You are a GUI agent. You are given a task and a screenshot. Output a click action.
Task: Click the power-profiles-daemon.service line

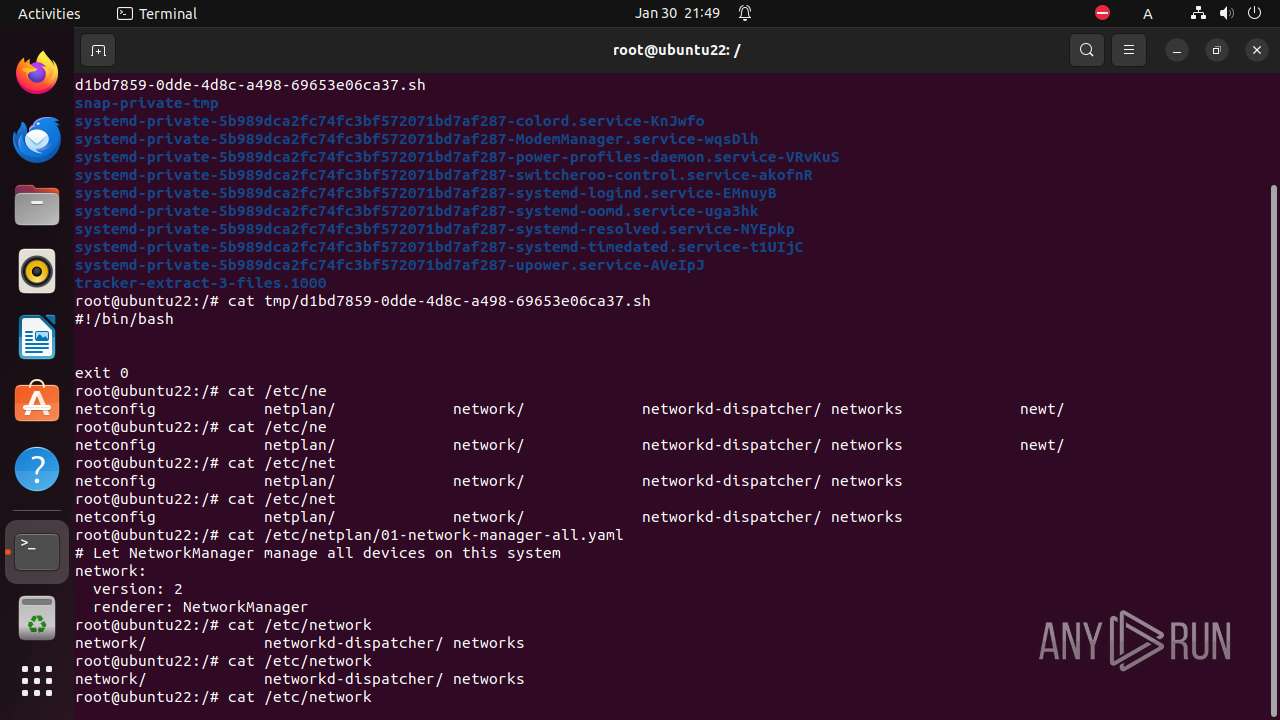click(x=457, y=157)
